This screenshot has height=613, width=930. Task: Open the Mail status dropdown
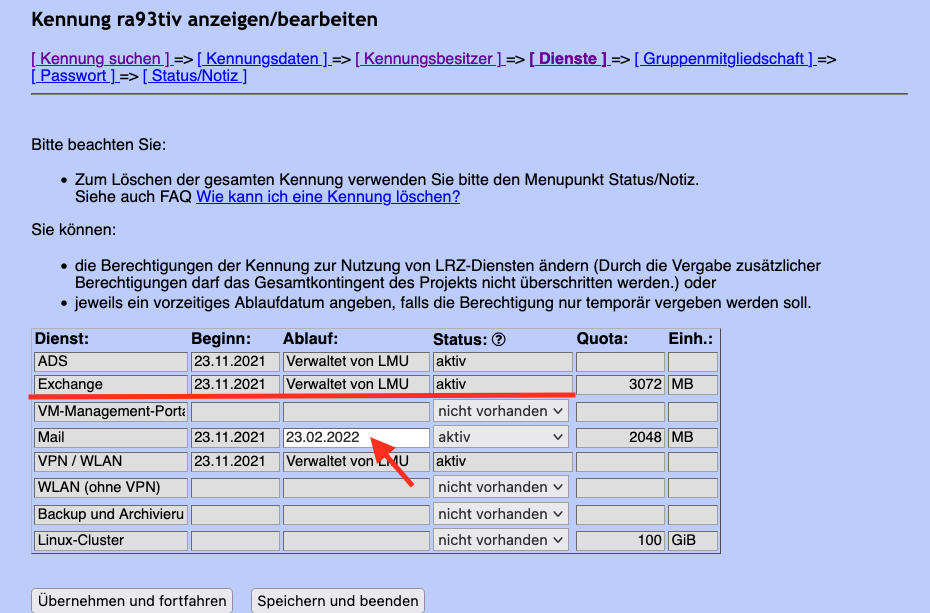pos(501,437)
